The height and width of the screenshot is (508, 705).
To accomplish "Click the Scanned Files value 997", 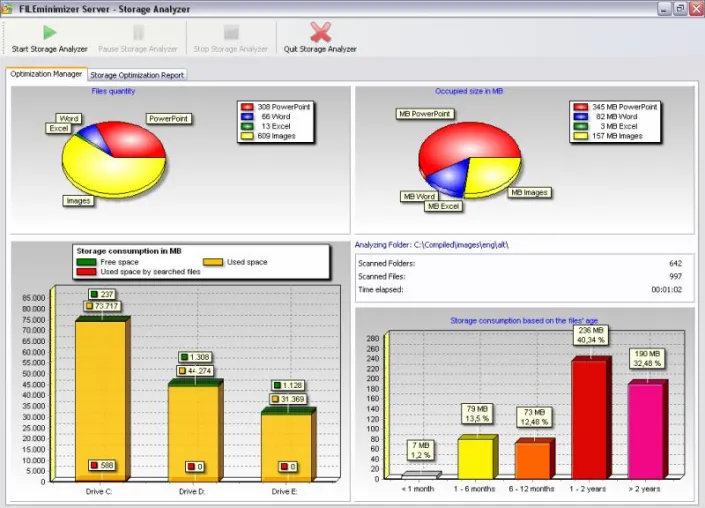I will (675, 276).
